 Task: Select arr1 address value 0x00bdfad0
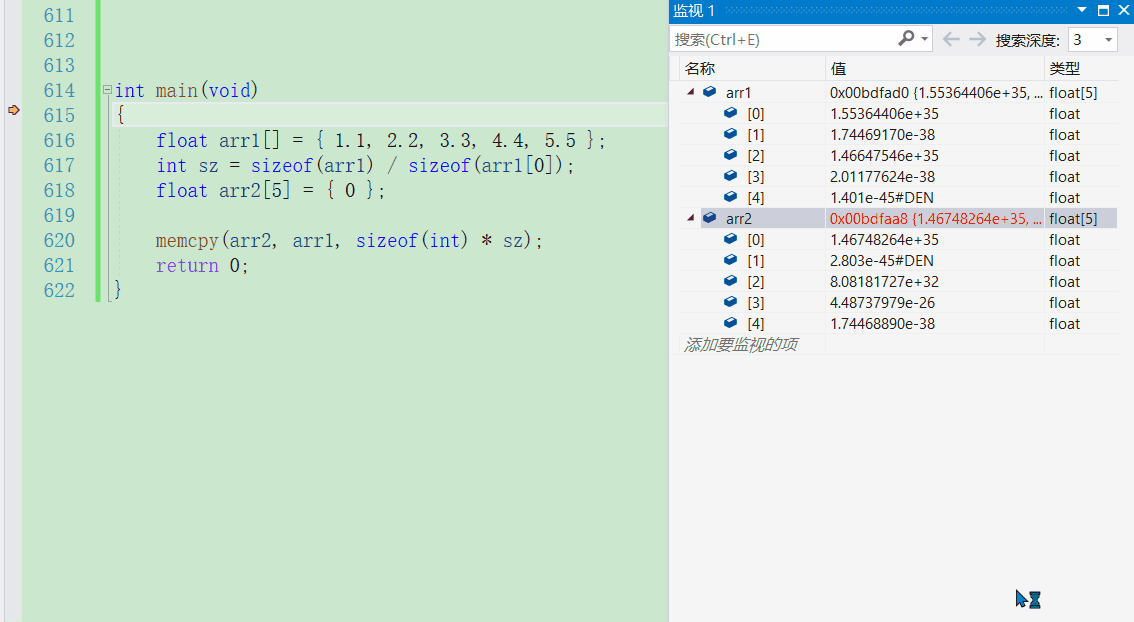click(869, 93)
